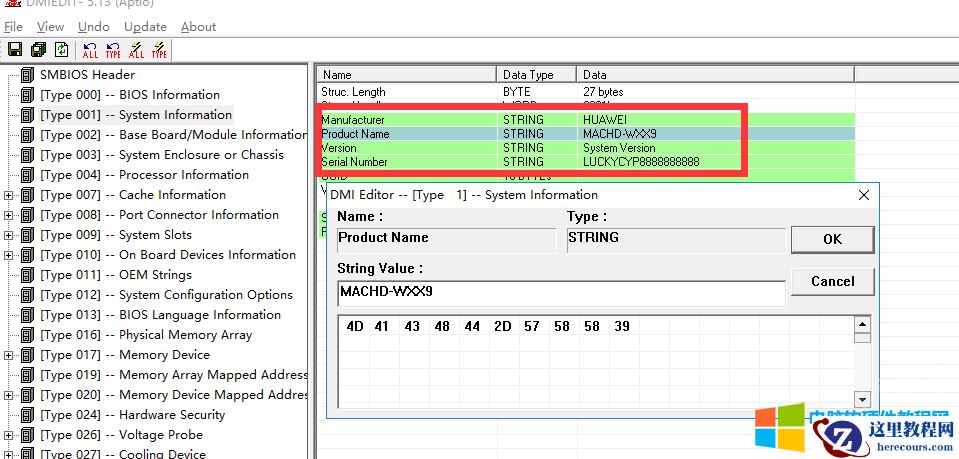Expand the Type 017 Memory Device node

pos(9,355)
